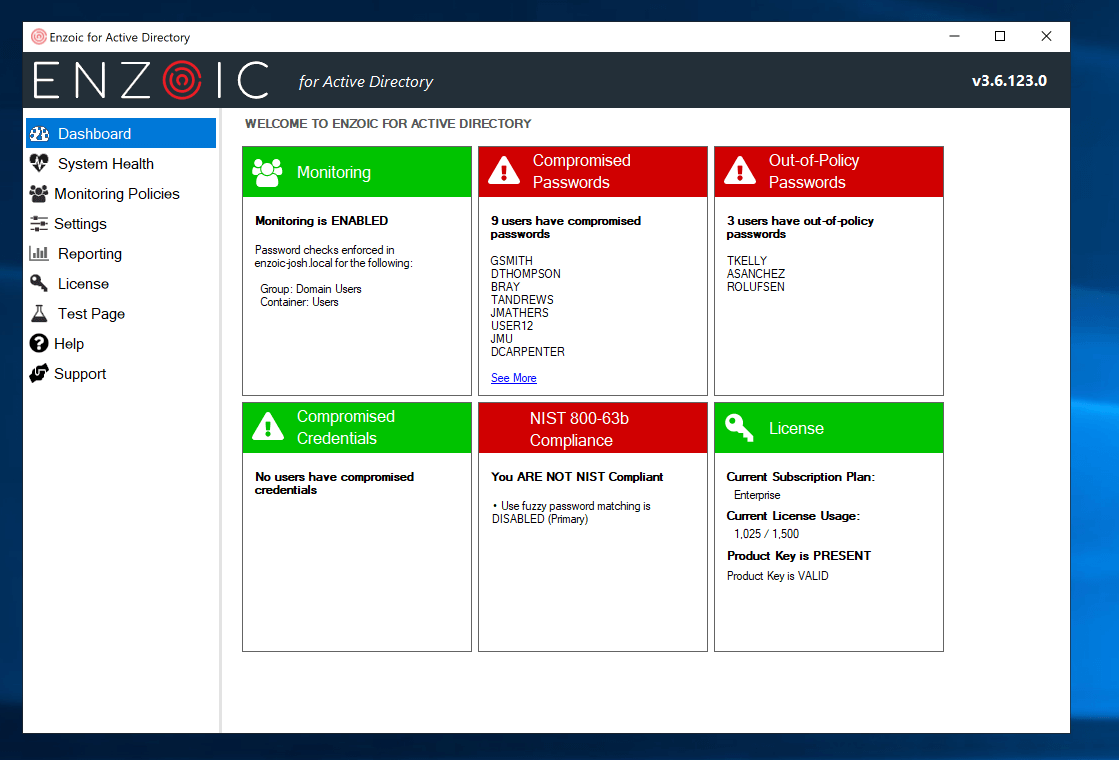Click the Monitoring Policies people icon
1119x760 pixels.
(39, 194)
